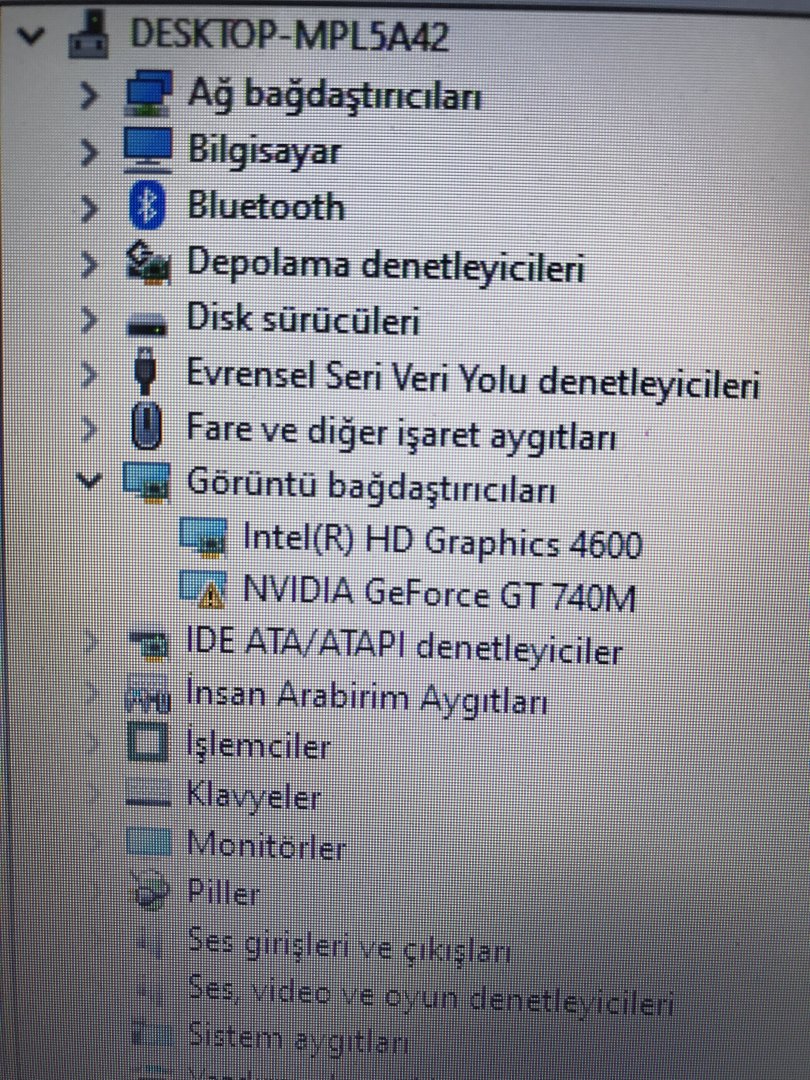The height and width of the screenshot is (1080, 810).
Task: Select Intel(R) HD Graphics 4600
Action: [x=443, y=541]
